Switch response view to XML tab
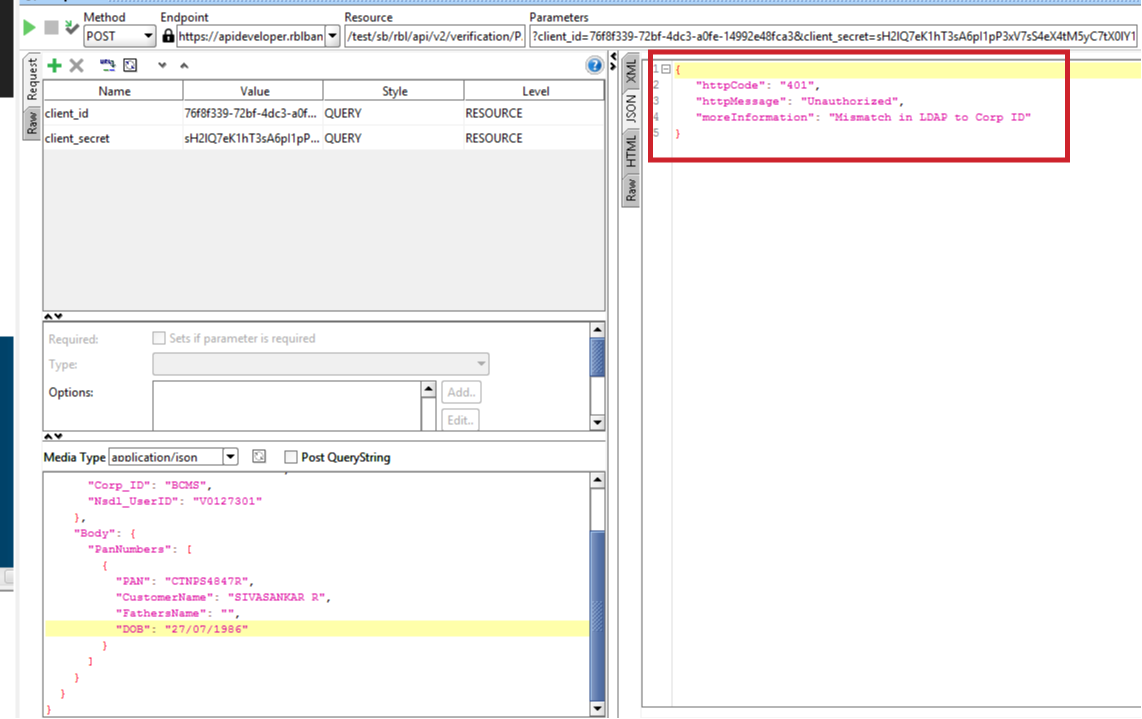The image size is (1142, 719). click(631, 71)
